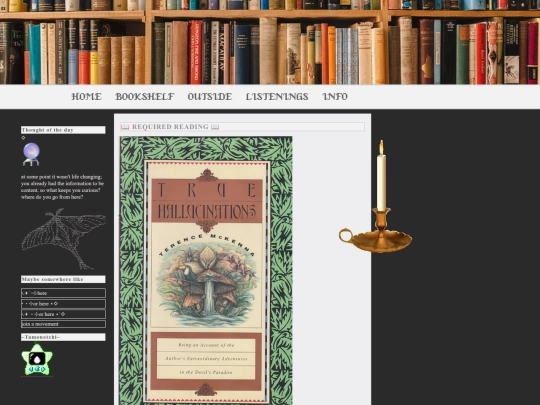The width and height of the screenshot is (540, 405).
Task: Open the OUTSIDE navigation item
Action: (x=210, y=97)
